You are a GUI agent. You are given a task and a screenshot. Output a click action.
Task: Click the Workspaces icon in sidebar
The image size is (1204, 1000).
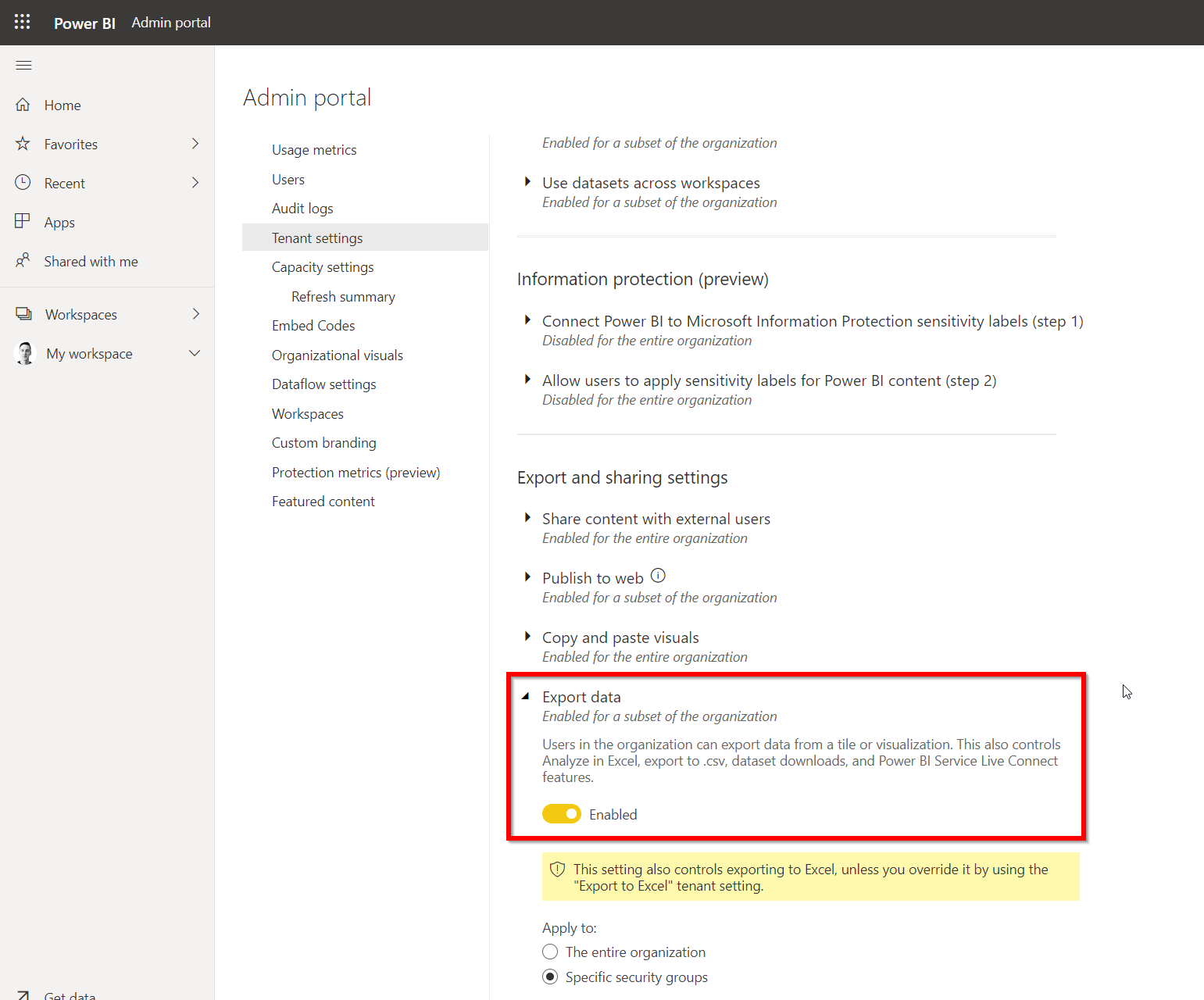24,314
